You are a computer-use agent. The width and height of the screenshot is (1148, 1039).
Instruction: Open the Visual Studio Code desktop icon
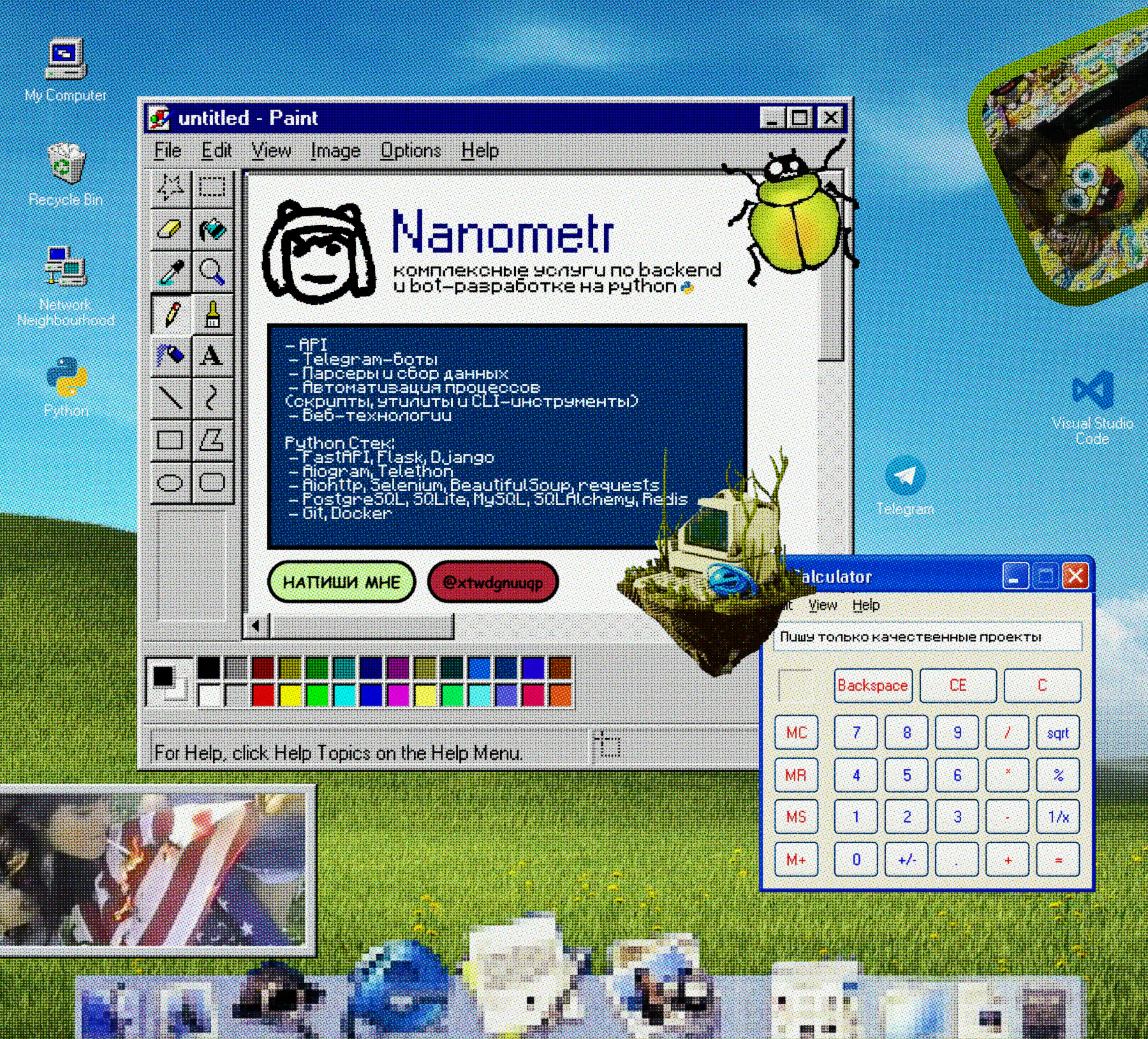(1093, 390)
